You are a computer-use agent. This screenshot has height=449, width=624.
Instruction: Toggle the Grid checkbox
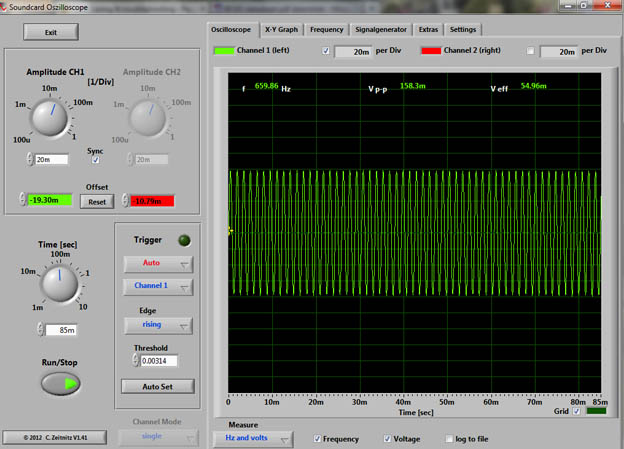coord(576,411)
